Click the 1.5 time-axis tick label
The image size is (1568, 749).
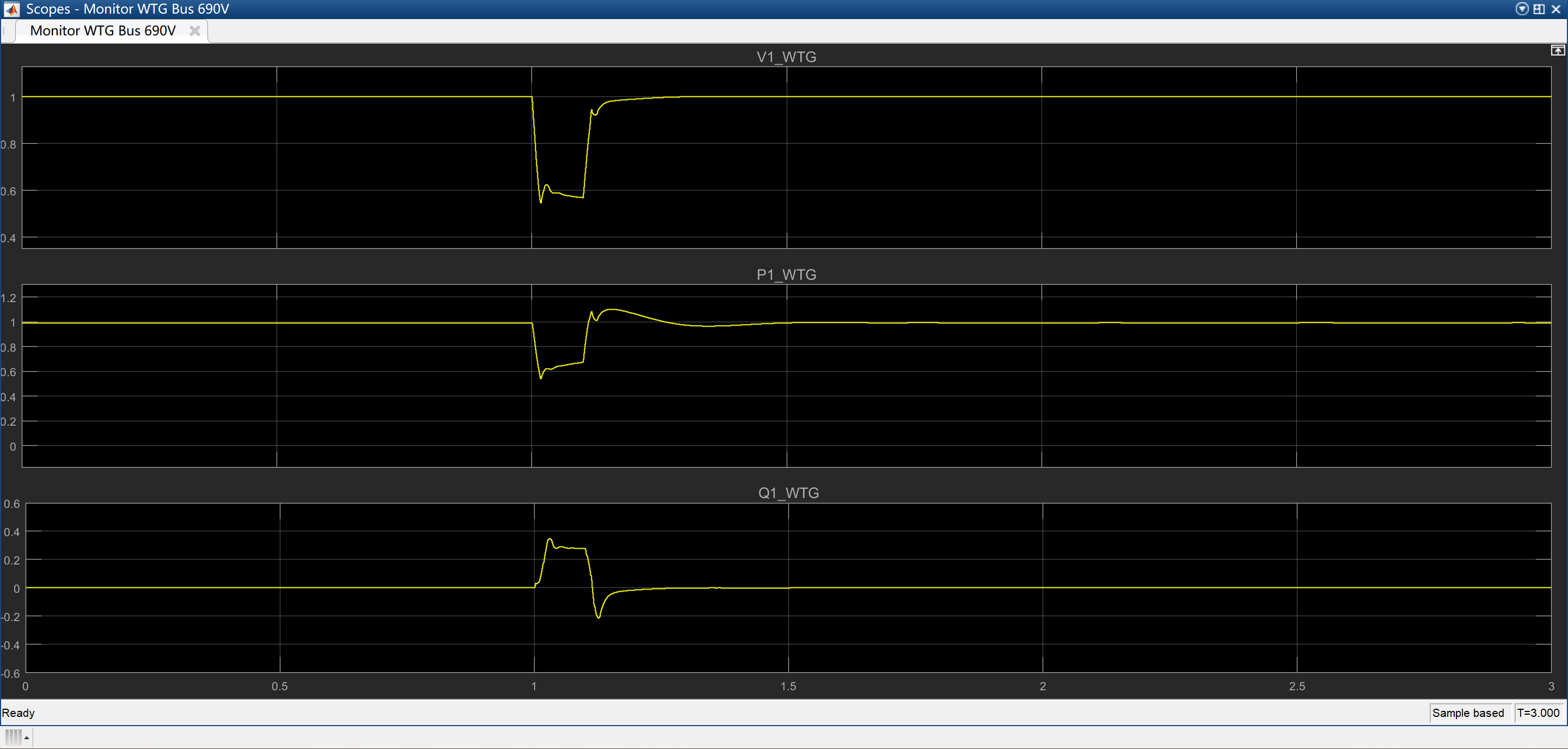tap(788, 686)
